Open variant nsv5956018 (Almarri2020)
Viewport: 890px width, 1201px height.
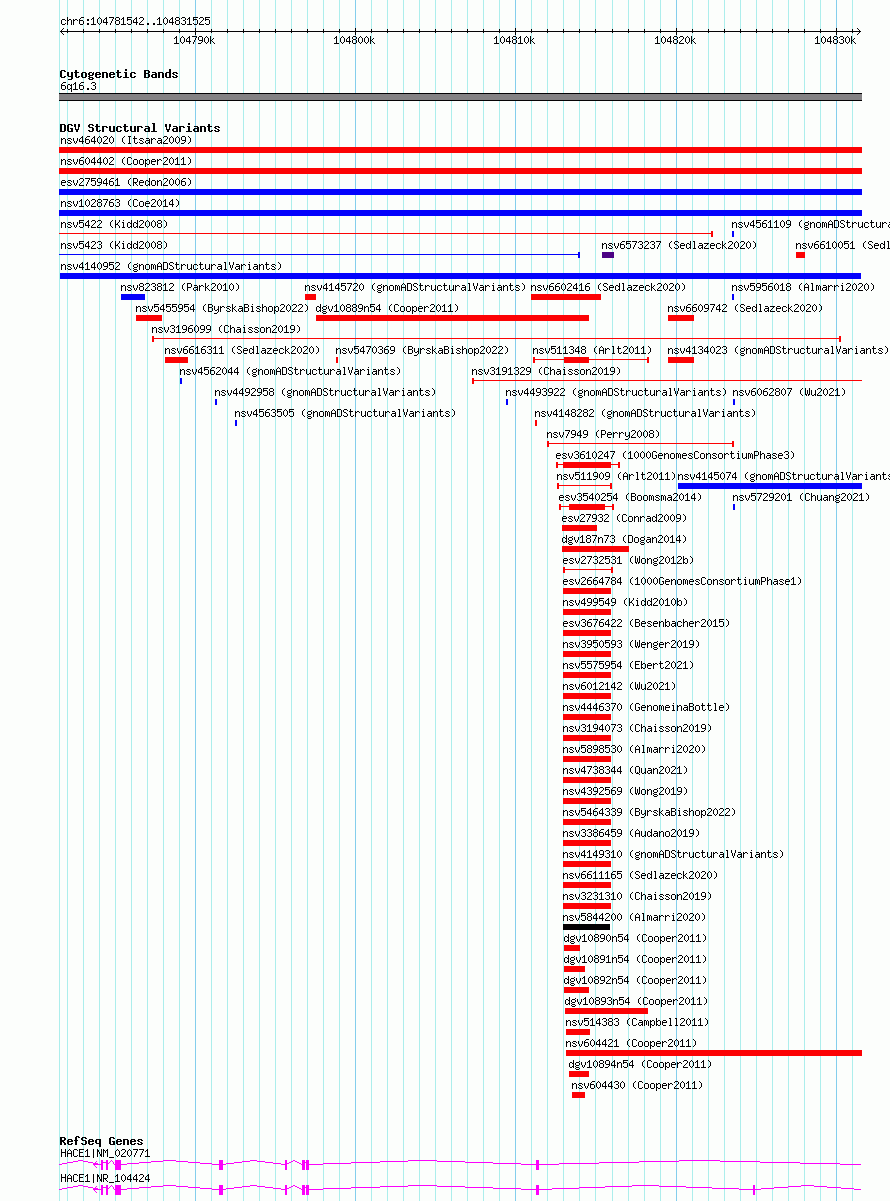[x=803, y=287]
